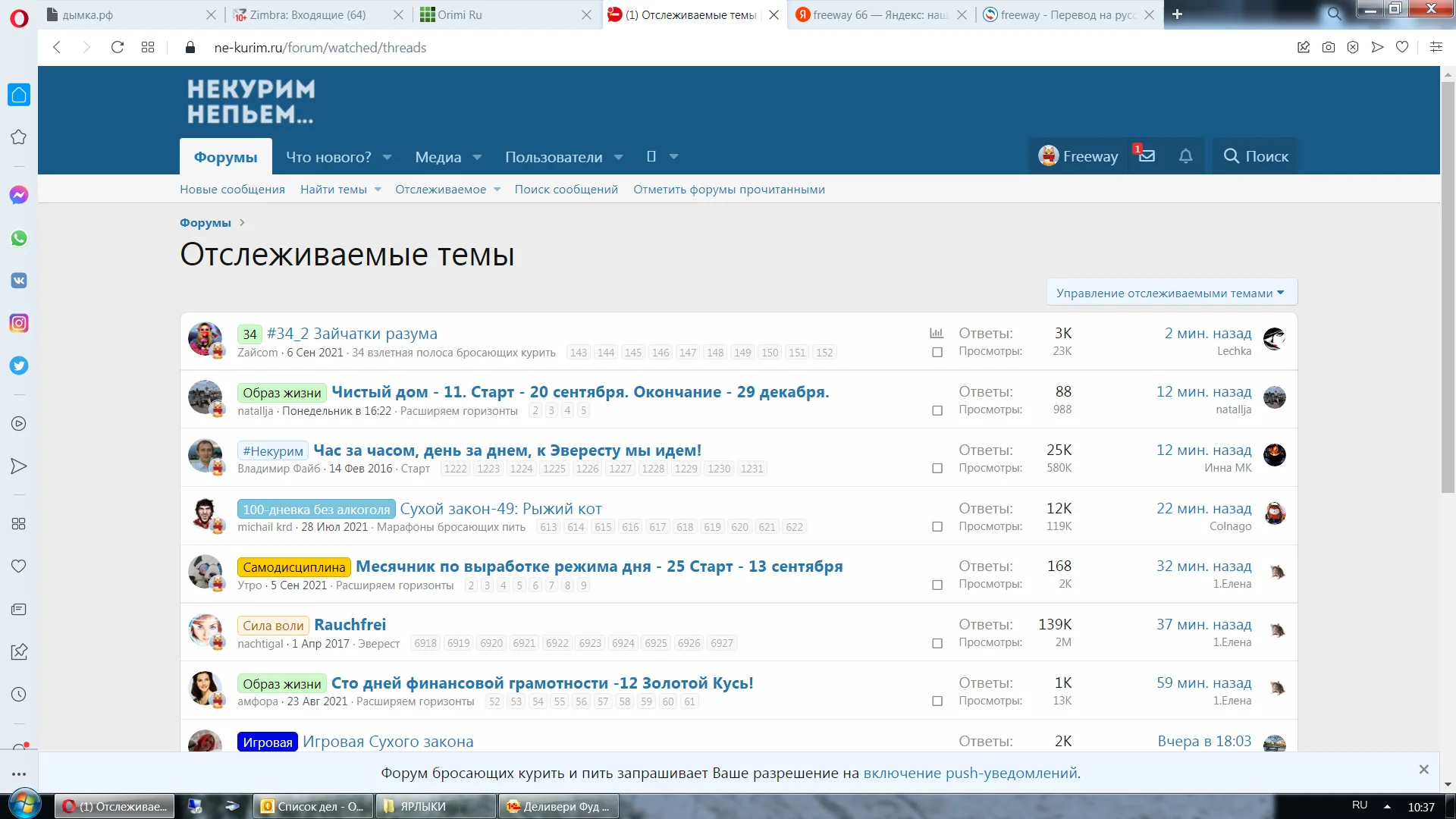Select the checkbox for Чистый дом thread
Viewport: 1456px width, 819px height.
[937, 410]
